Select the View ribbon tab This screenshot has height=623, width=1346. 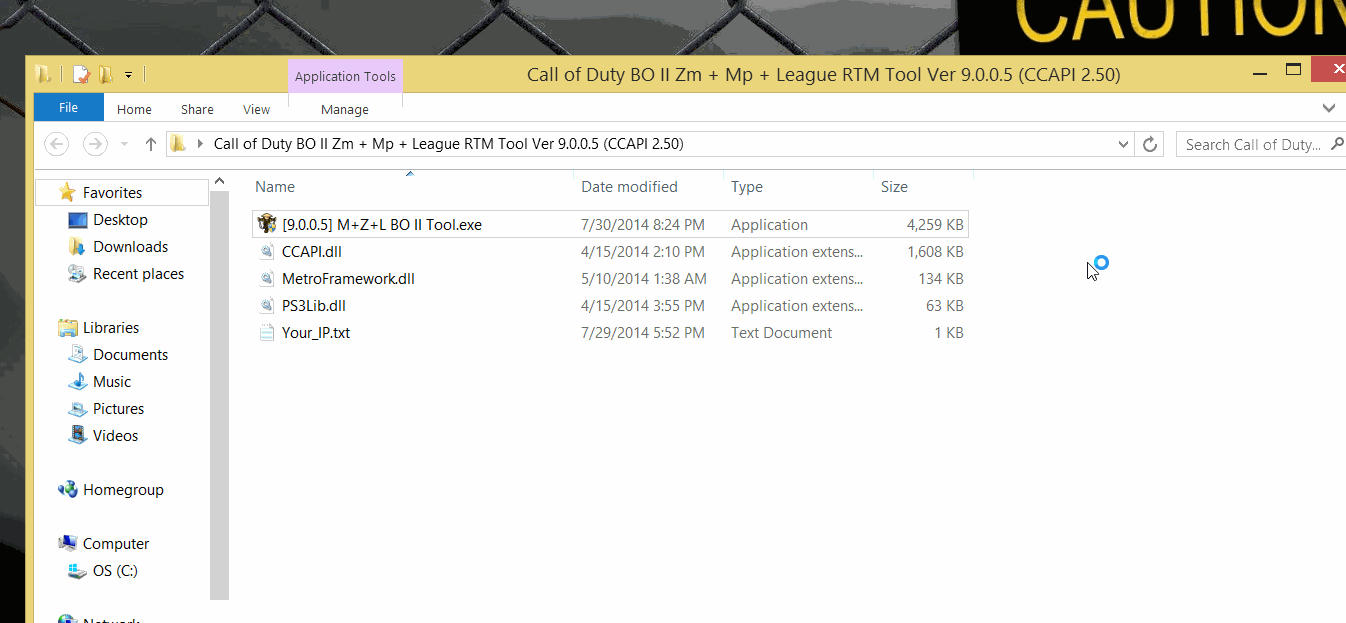click(256, 109)
